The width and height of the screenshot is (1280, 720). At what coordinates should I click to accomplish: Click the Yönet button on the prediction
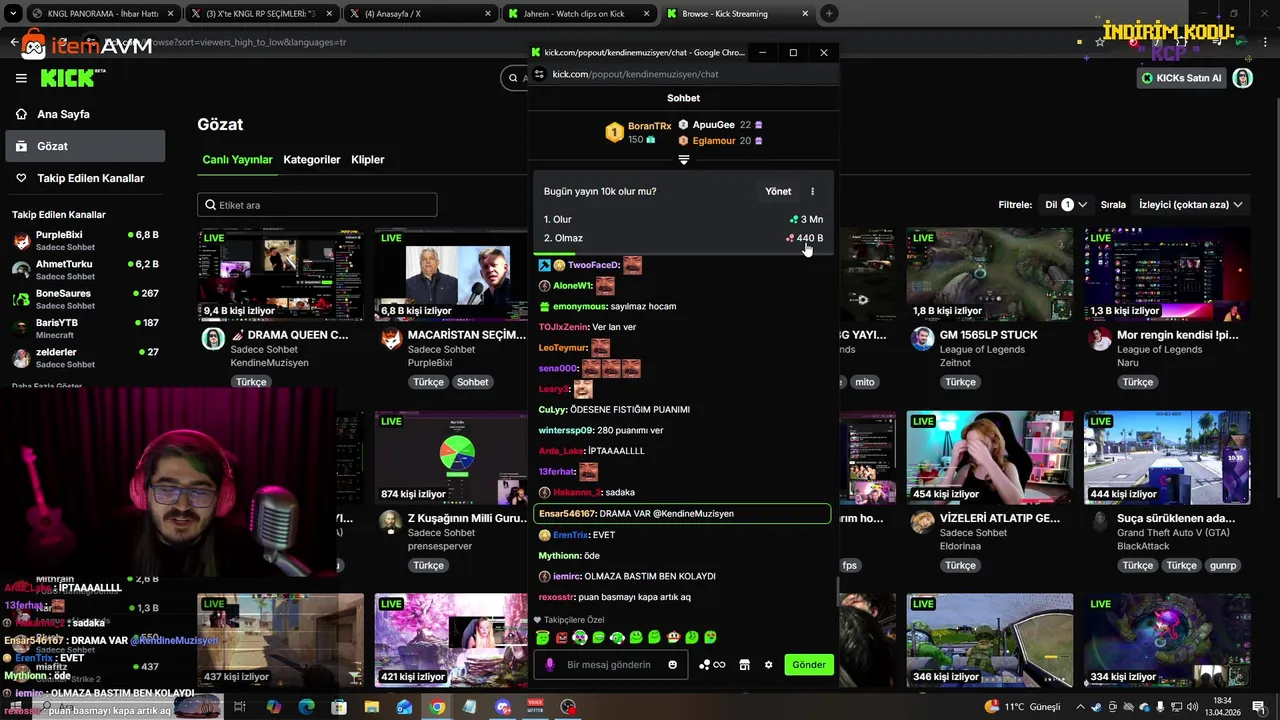[778, 191]
